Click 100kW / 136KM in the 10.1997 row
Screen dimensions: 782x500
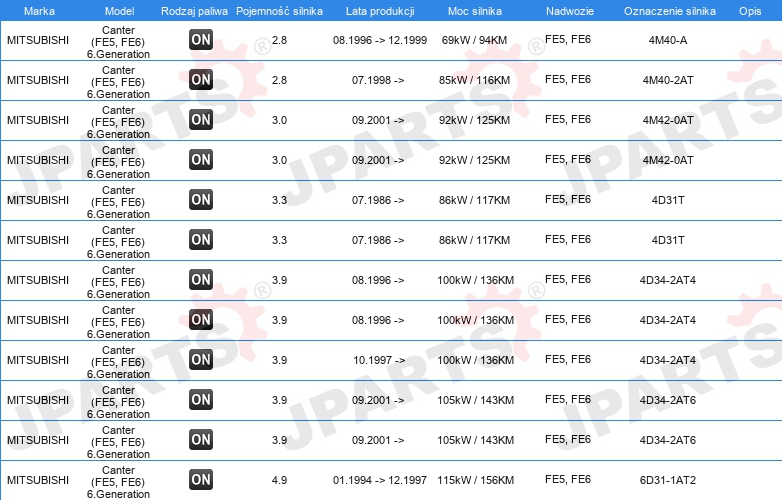[475, 360]
